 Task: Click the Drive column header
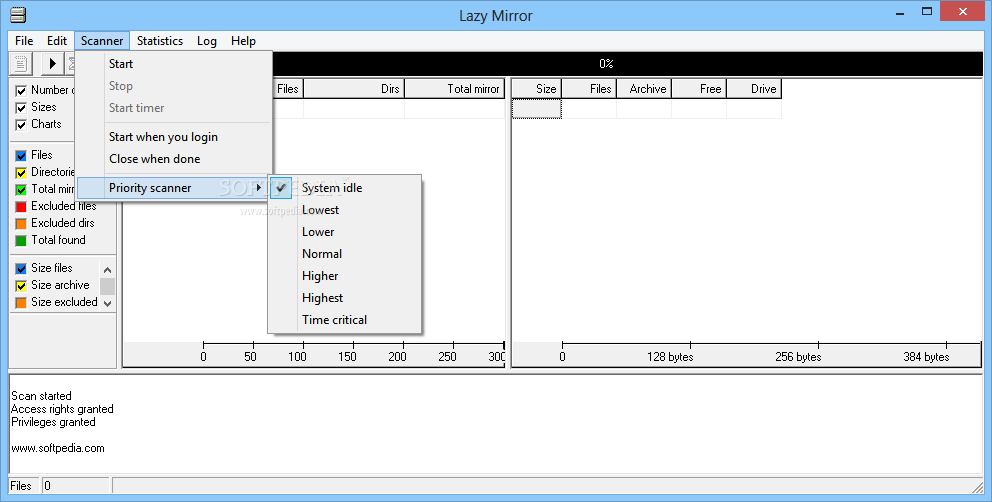point(754,89)
